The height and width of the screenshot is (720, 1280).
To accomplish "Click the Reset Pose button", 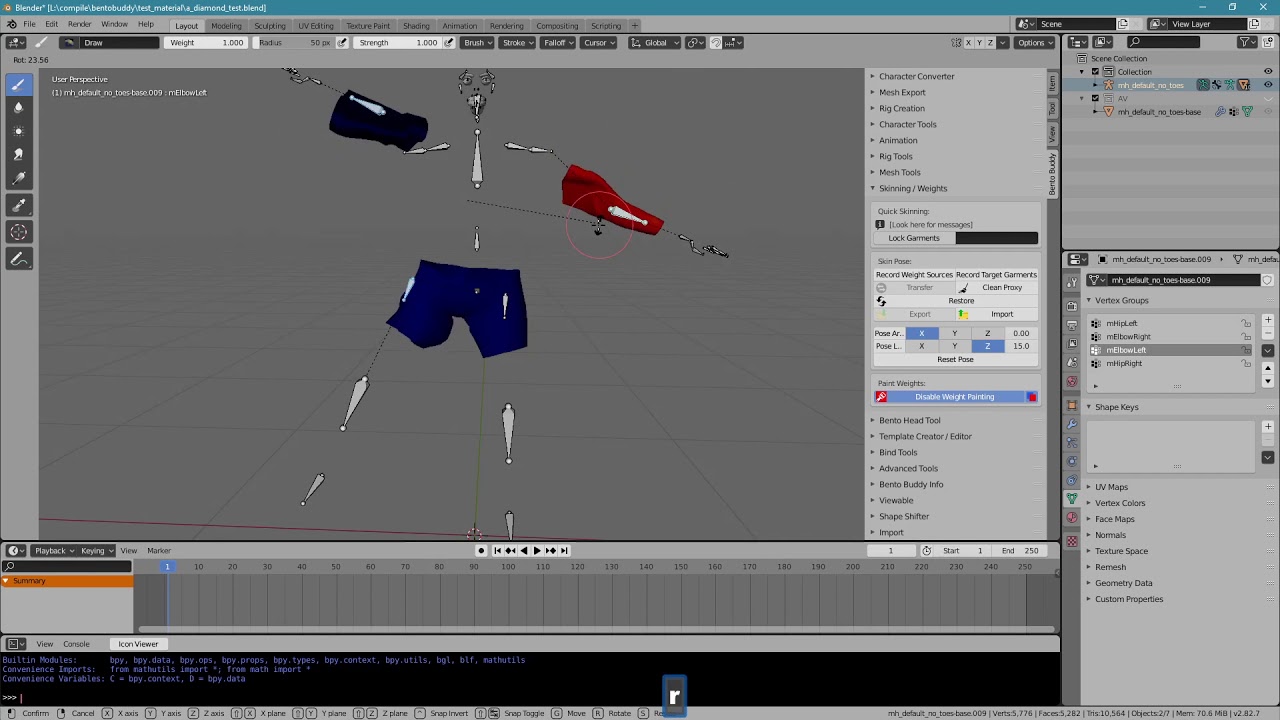I will 955,359.
